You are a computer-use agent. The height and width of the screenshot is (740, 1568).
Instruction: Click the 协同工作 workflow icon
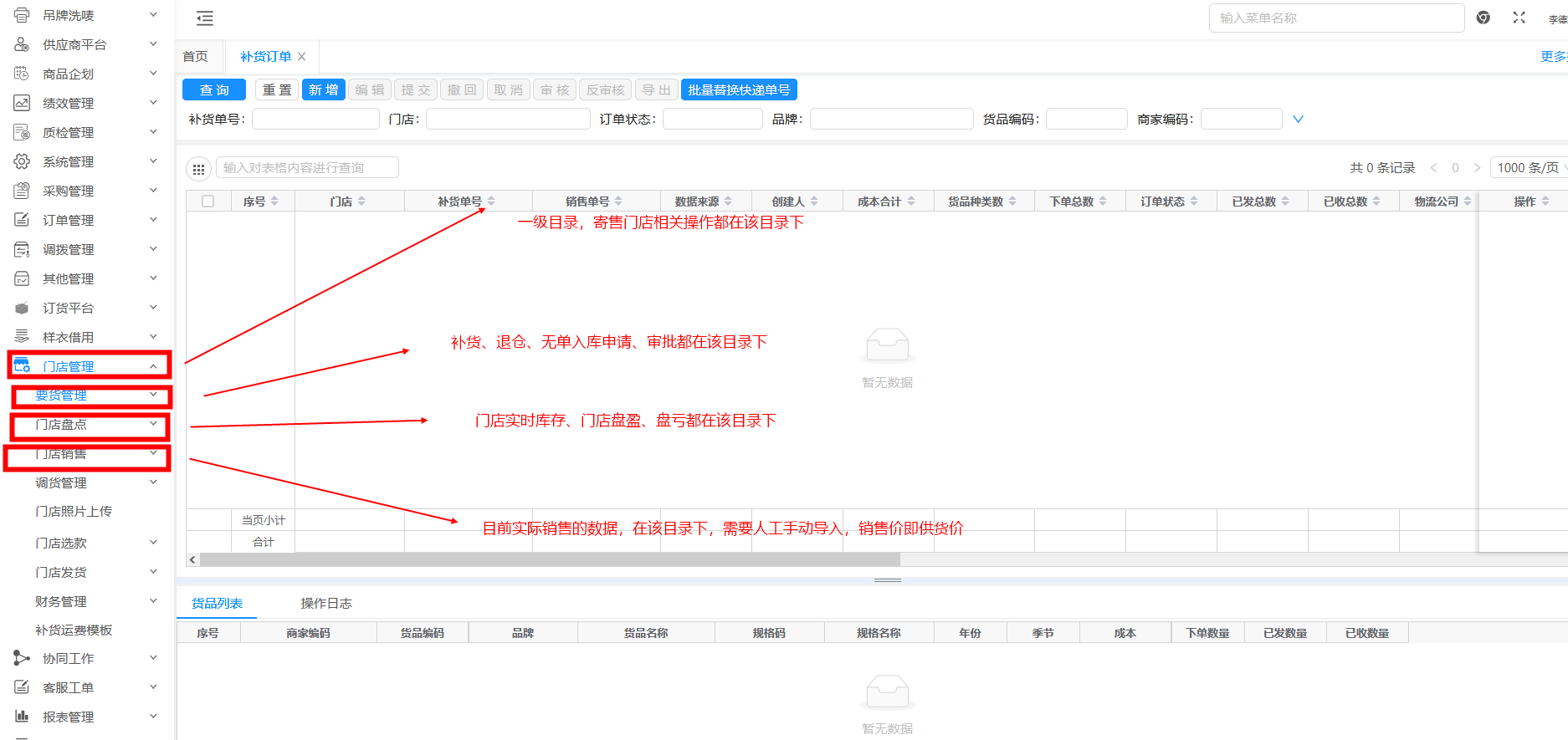[x=22, y=658]
